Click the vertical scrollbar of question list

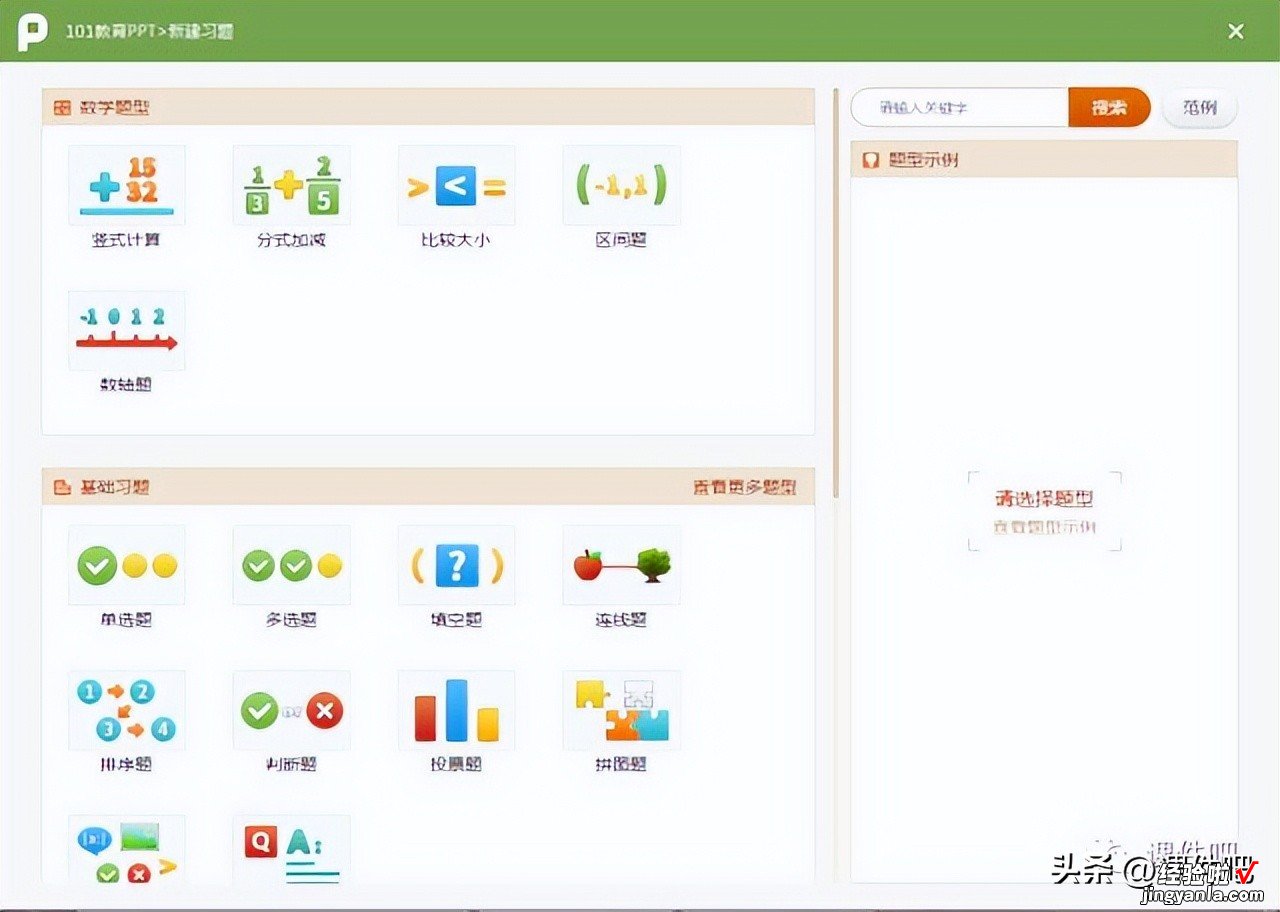click(836, 295)
